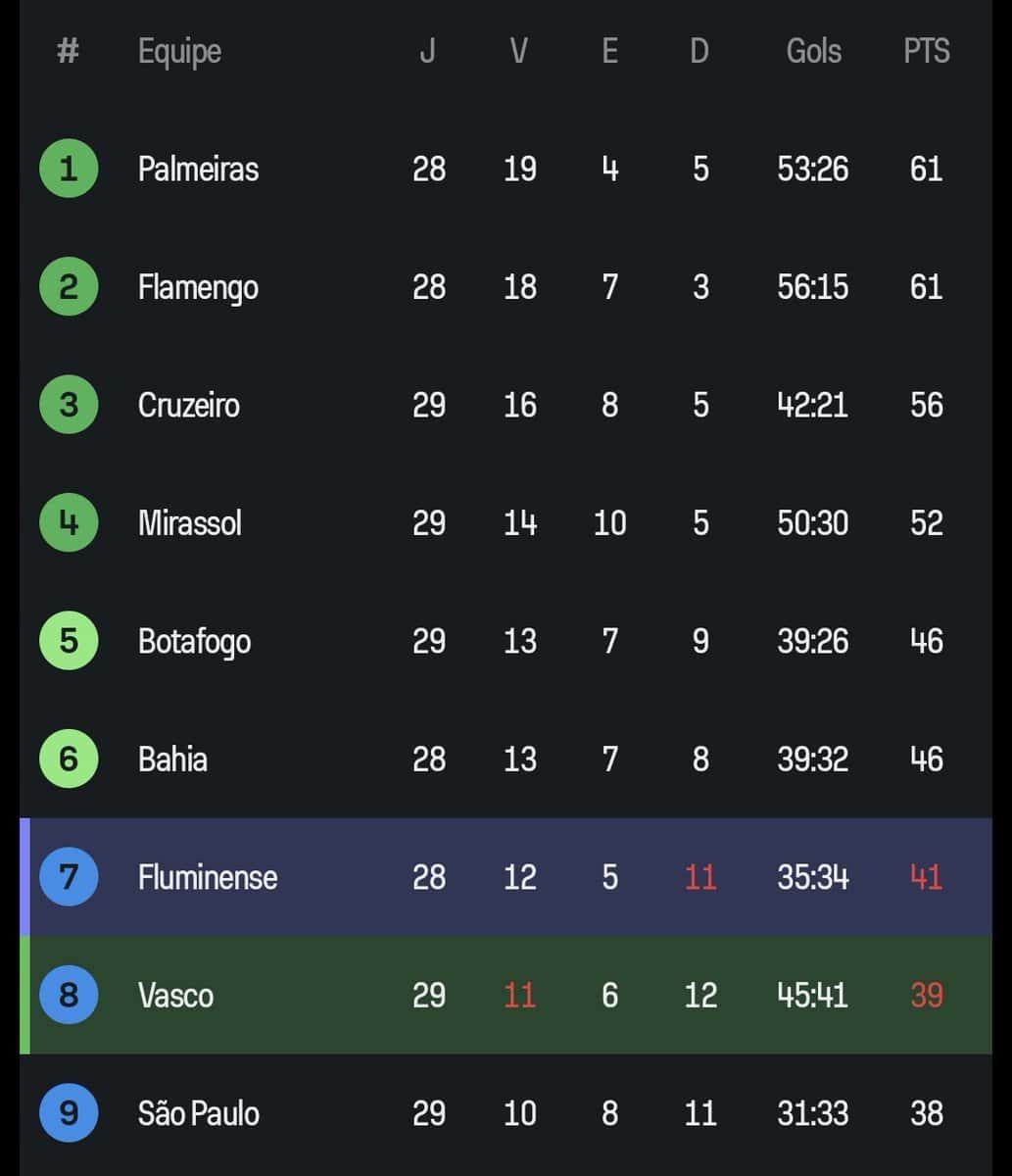Click Bahia's position 6 circle
The height and width of the screenshot is (1176, 1012).
point(68,759)
